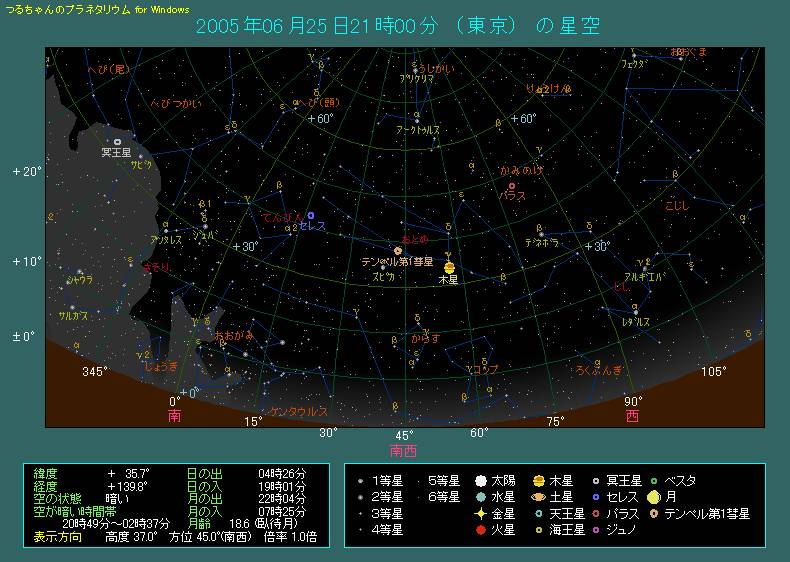
Task: Select the Pluto (冥王星) marker on the star map
Action: coord(117,142)
